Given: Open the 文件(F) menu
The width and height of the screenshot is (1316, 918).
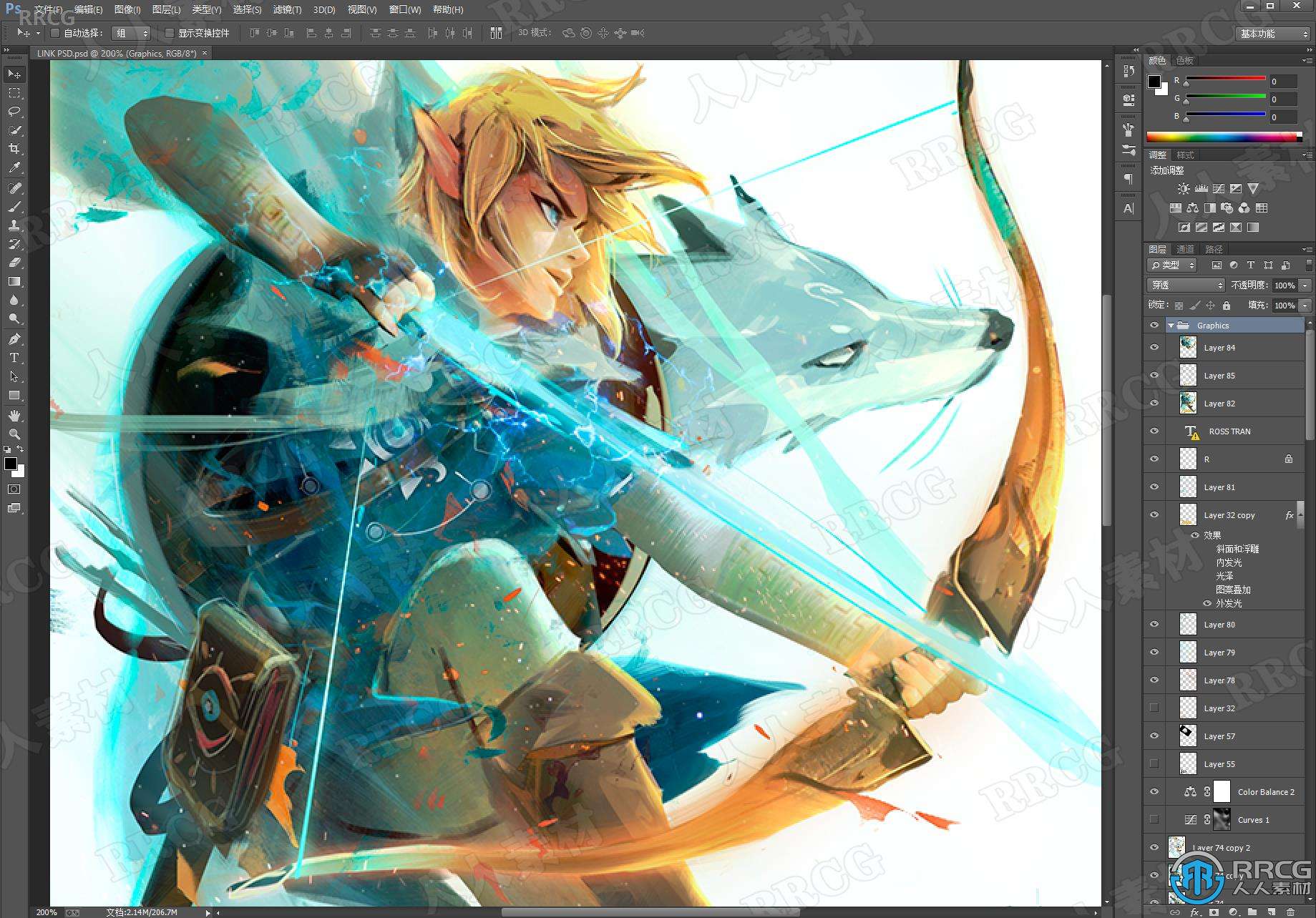Looking at the screenshot, I should point(48,10).
